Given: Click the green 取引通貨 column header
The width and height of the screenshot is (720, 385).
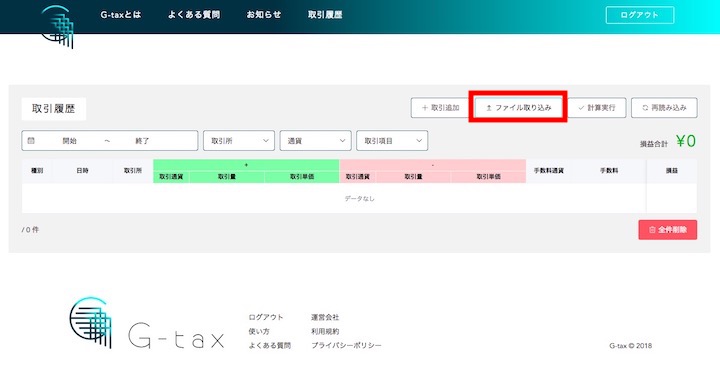Looking at the screenshot, I should coord(171,177).
